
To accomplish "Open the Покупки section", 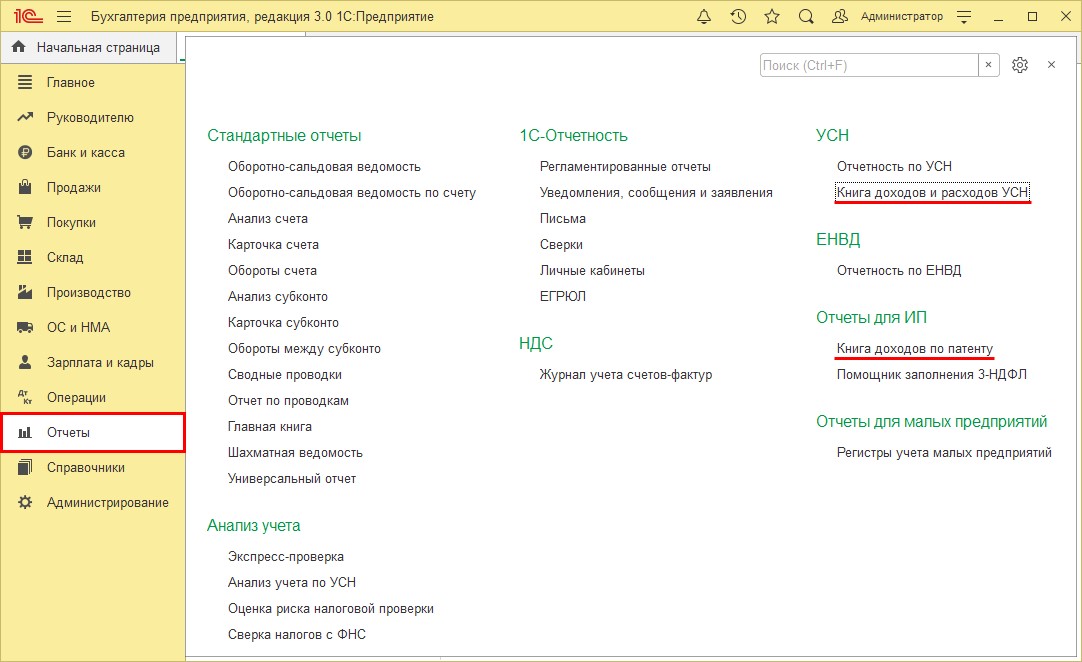I will pos(92,222).
